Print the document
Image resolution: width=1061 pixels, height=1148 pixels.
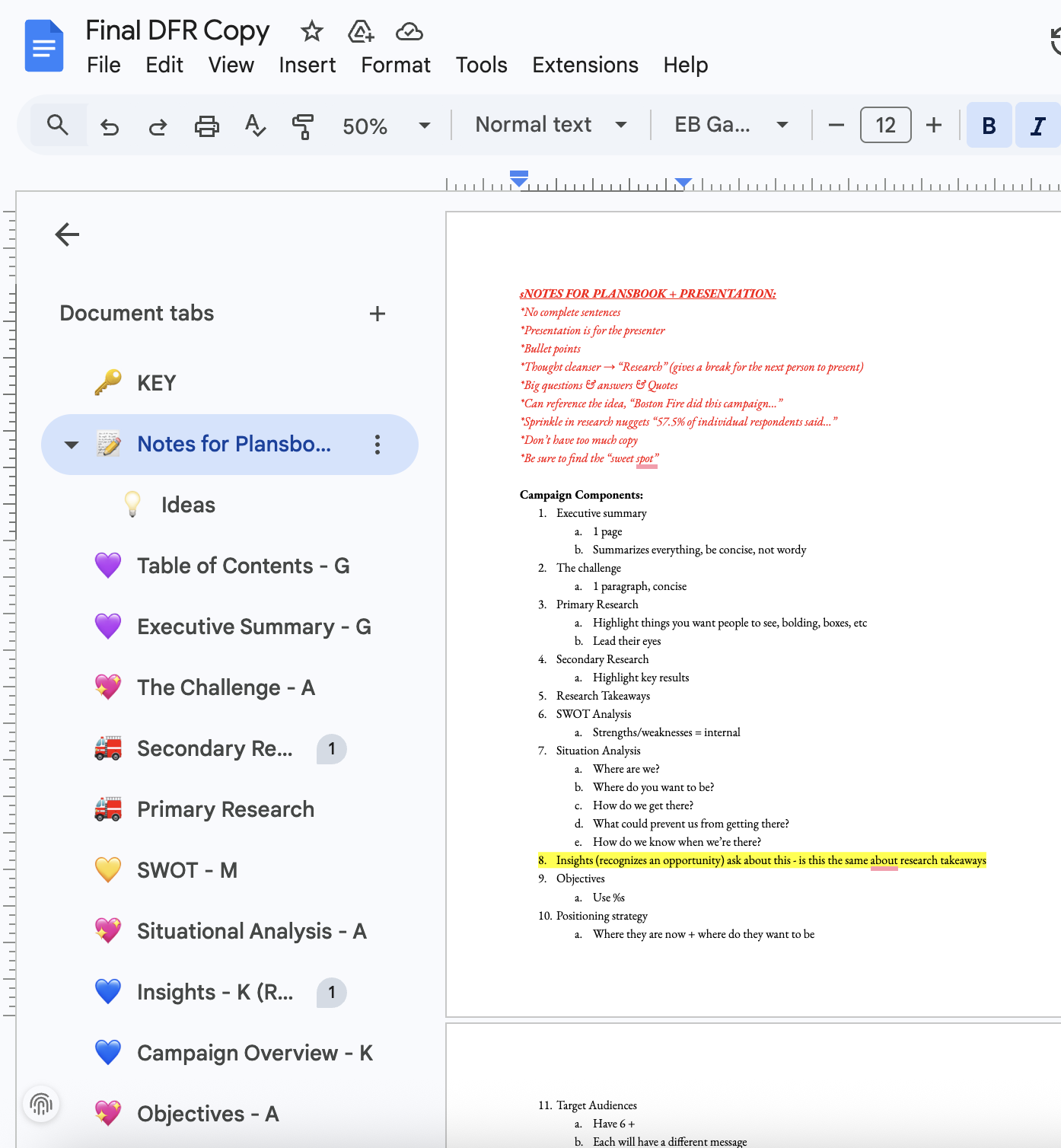point(206,126)
